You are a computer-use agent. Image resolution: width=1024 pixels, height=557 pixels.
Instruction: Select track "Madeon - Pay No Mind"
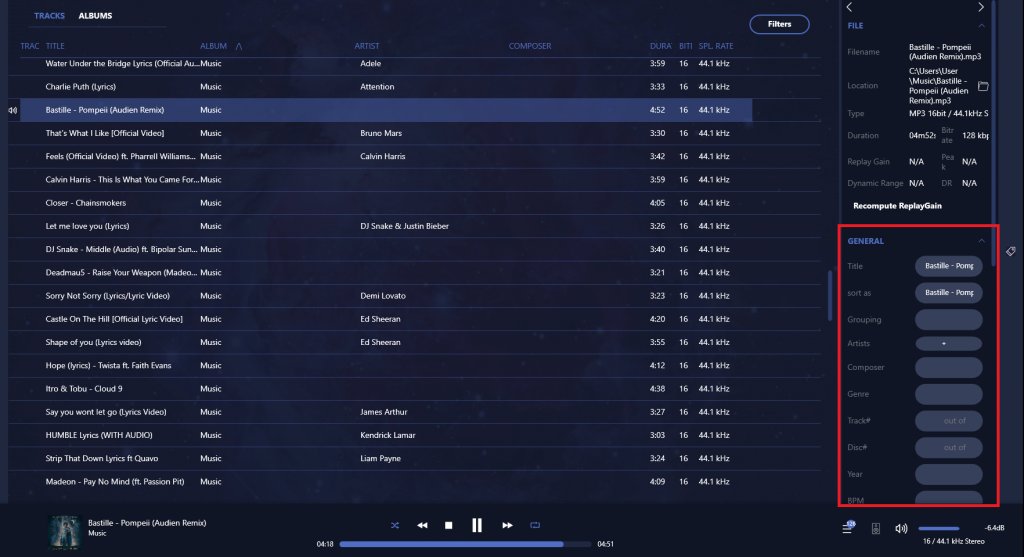tap(414, 482)
